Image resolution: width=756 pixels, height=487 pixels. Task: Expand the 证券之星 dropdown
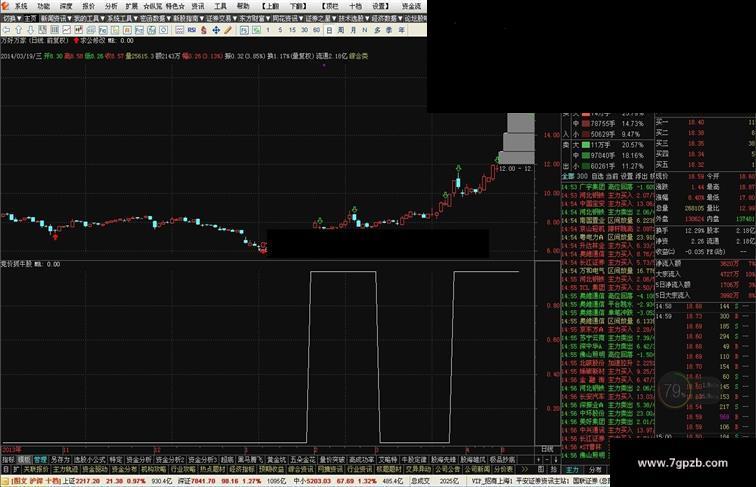320,18
